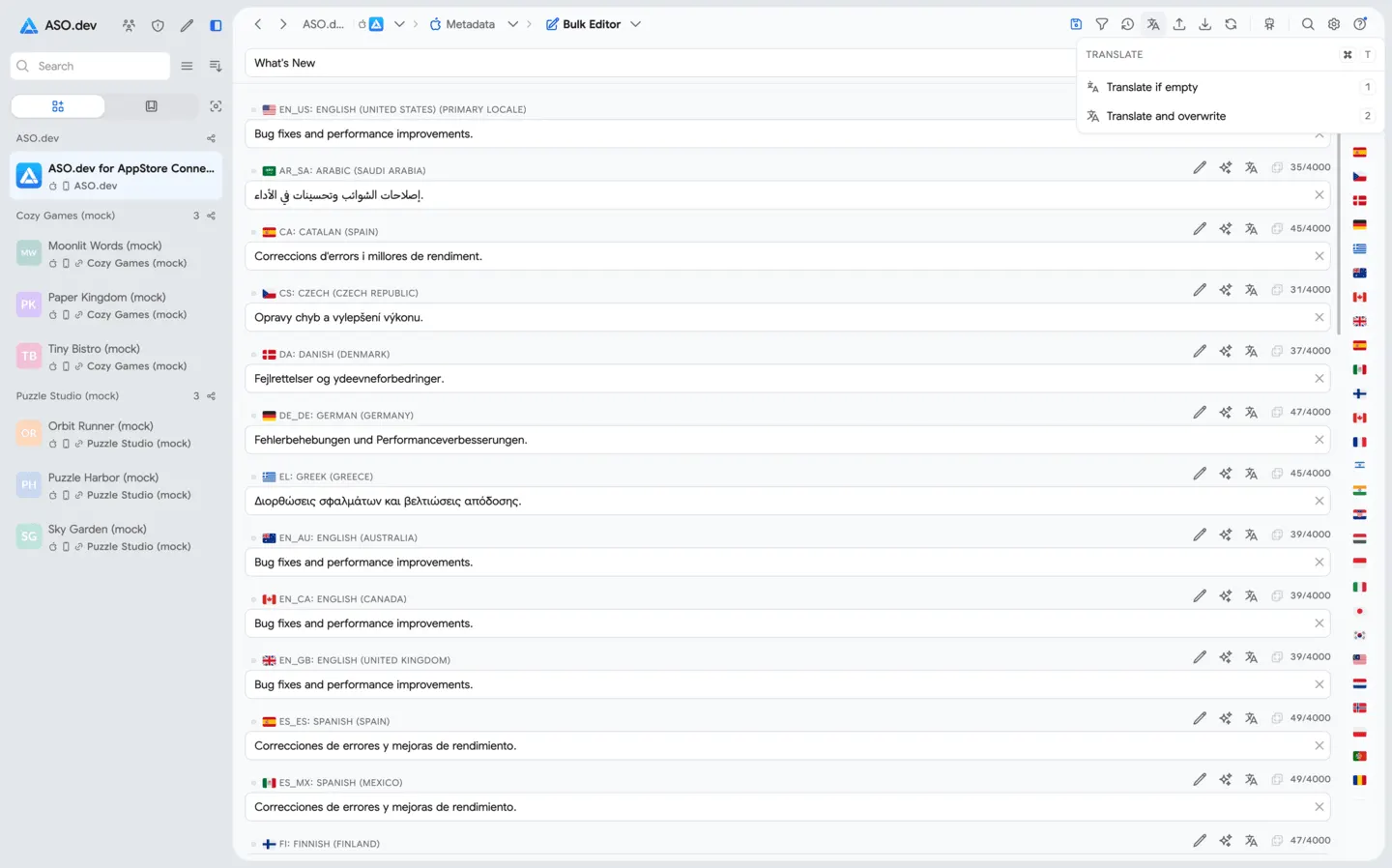1392x868 pixels.
Task: Expand the Metadata breadcrumb dropdown
Action: click(x=513, y=24)
